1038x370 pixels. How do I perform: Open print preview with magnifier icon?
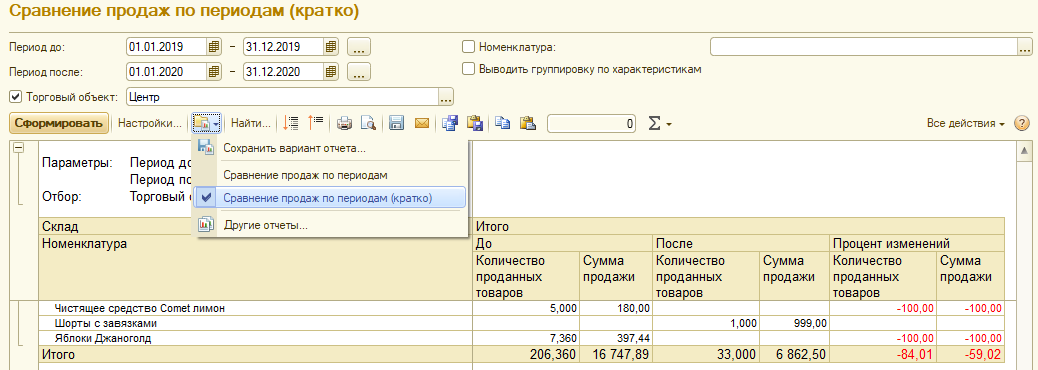(368, 123)
